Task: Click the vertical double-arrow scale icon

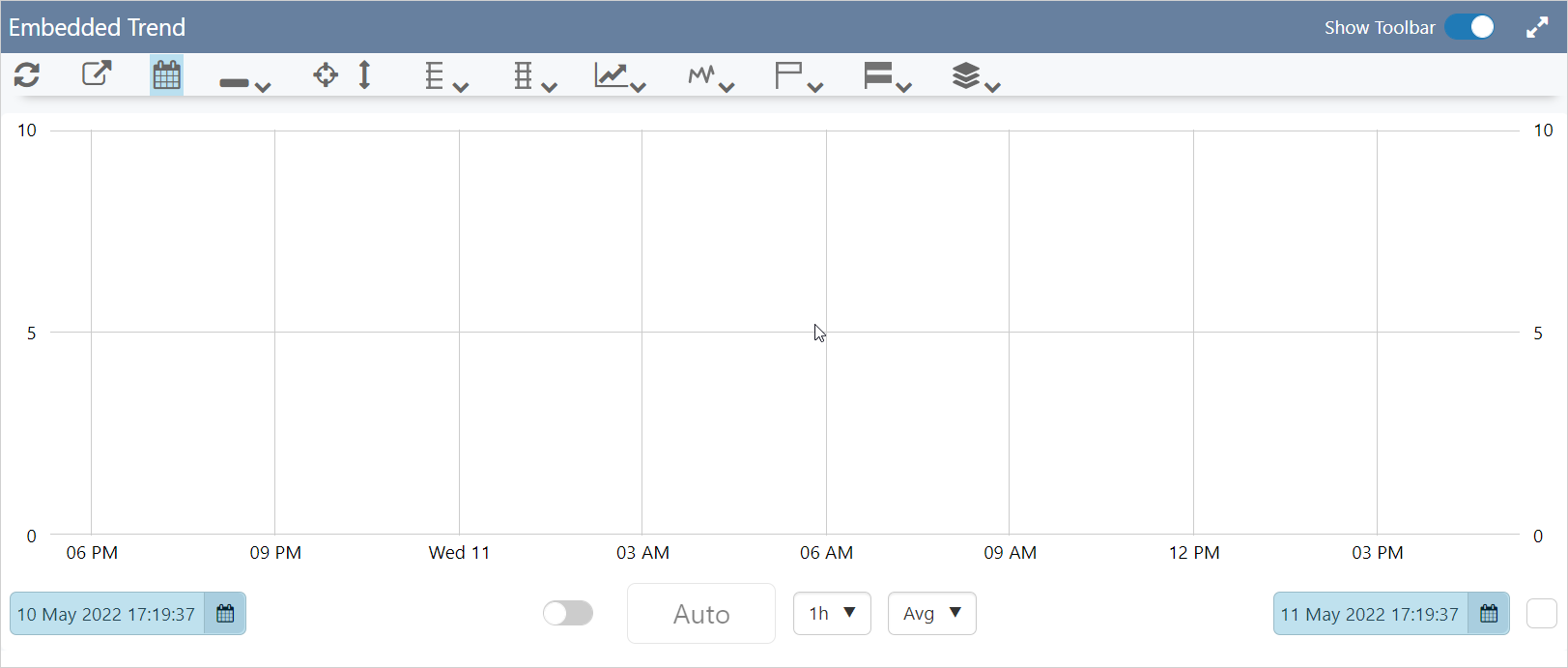Action: pyautogui.click(x=365, y=74)
